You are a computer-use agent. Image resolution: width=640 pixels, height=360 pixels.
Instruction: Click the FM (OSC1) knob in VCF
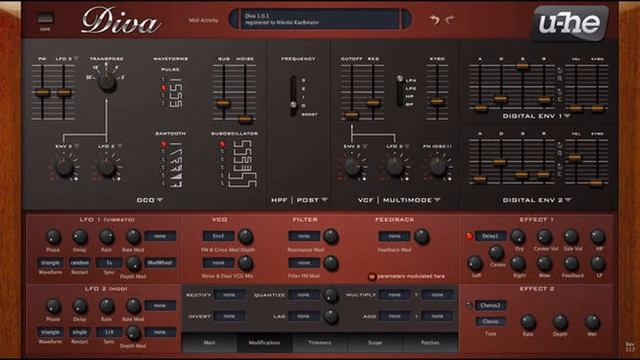tap(438, 167)
